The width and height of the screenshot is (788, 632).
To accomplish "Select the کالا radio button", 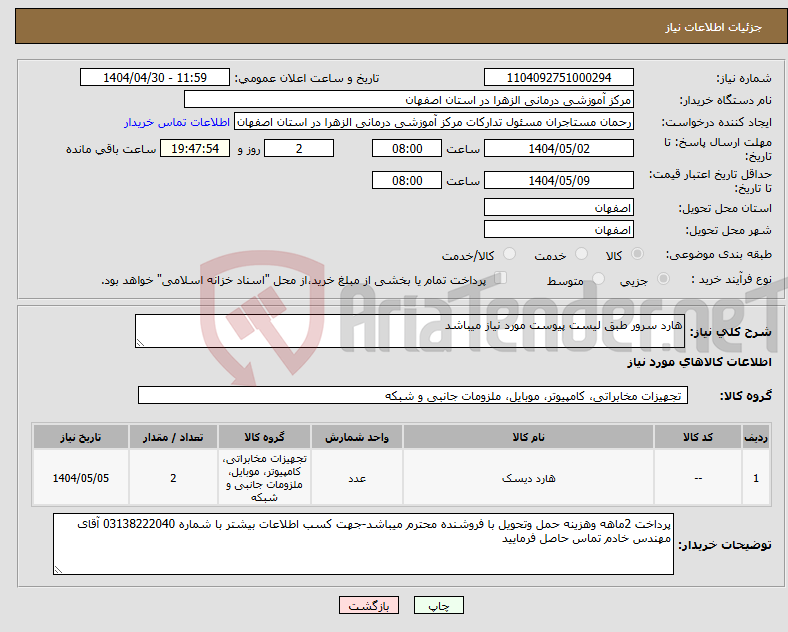I will point(637,254).
